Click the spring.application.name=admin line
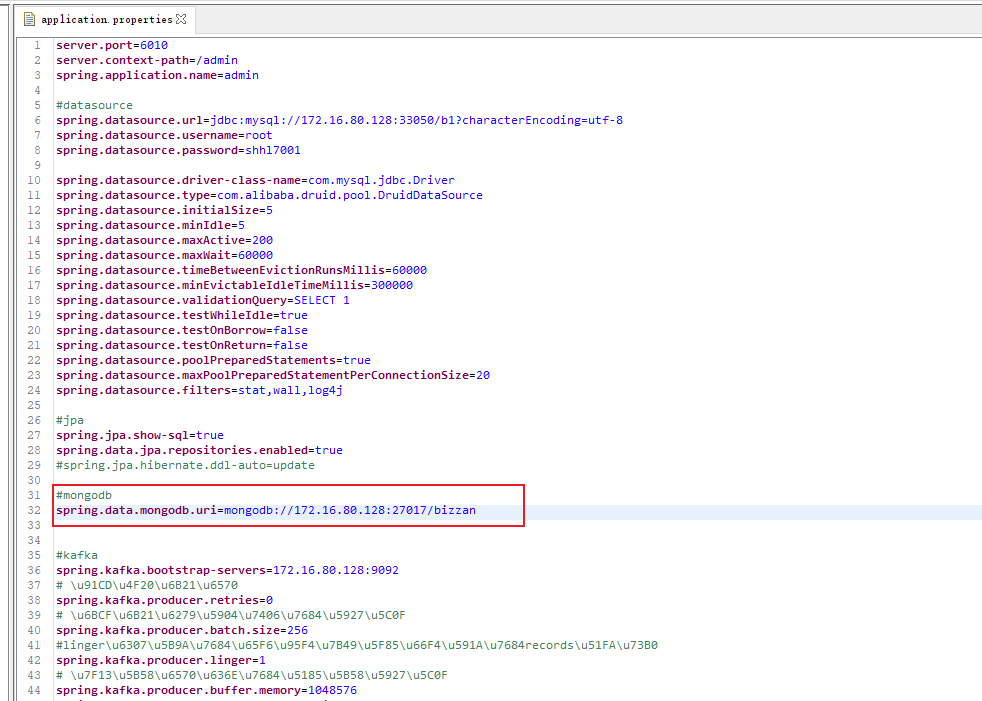Viewport: 982px width, 701px height. (157, 75)
